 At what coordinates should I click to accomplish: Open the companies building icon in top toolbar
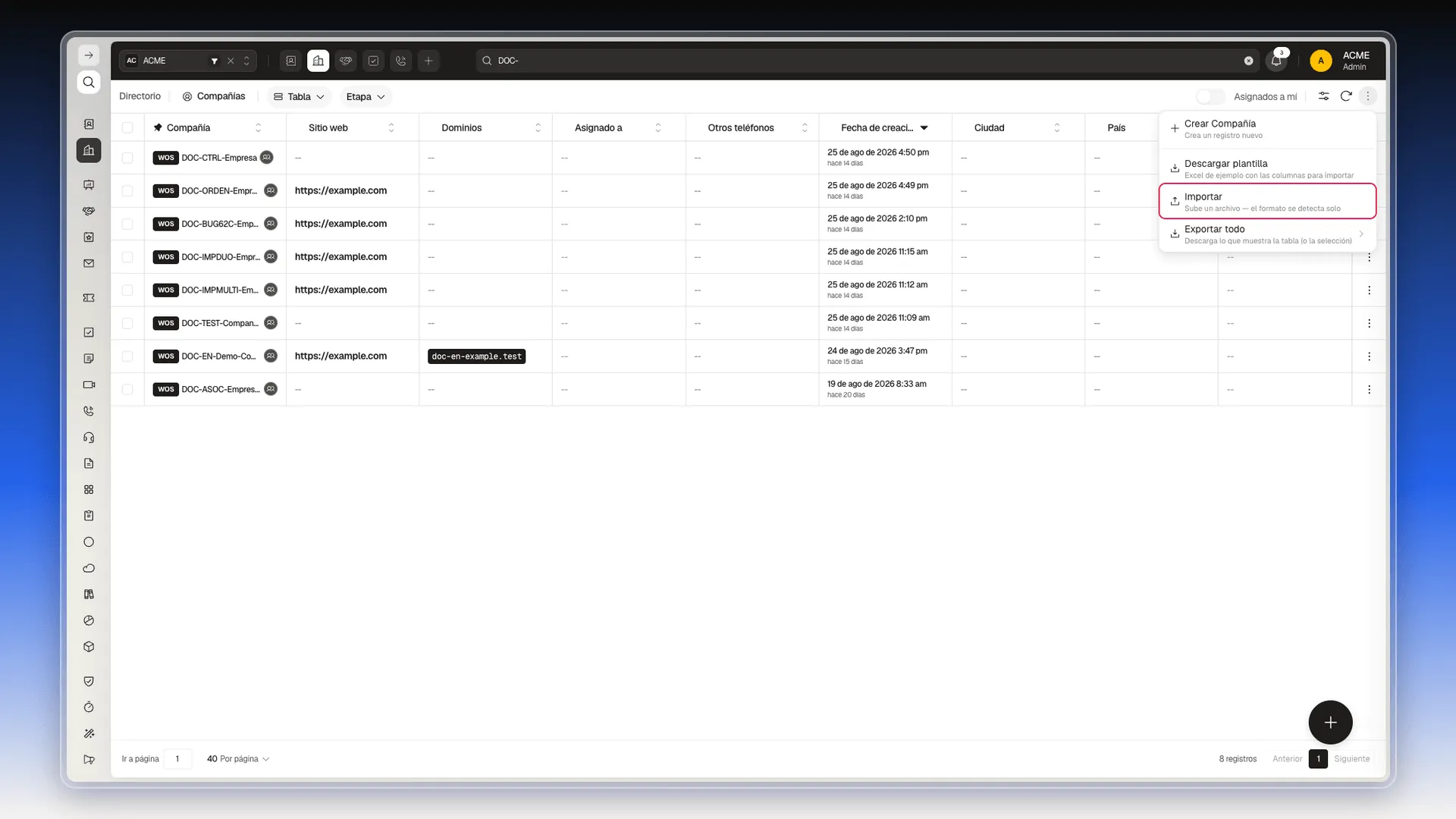tap(318, 61)
